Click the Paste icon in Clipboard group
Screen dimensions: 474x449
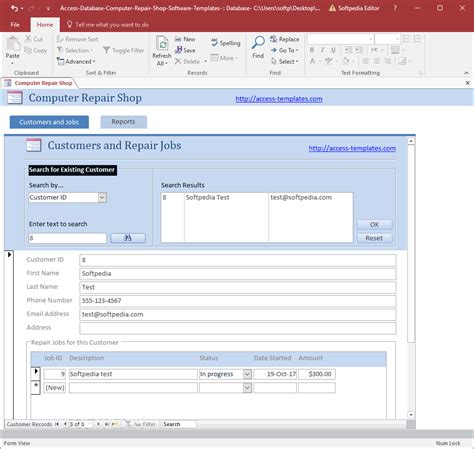point(13,44)
